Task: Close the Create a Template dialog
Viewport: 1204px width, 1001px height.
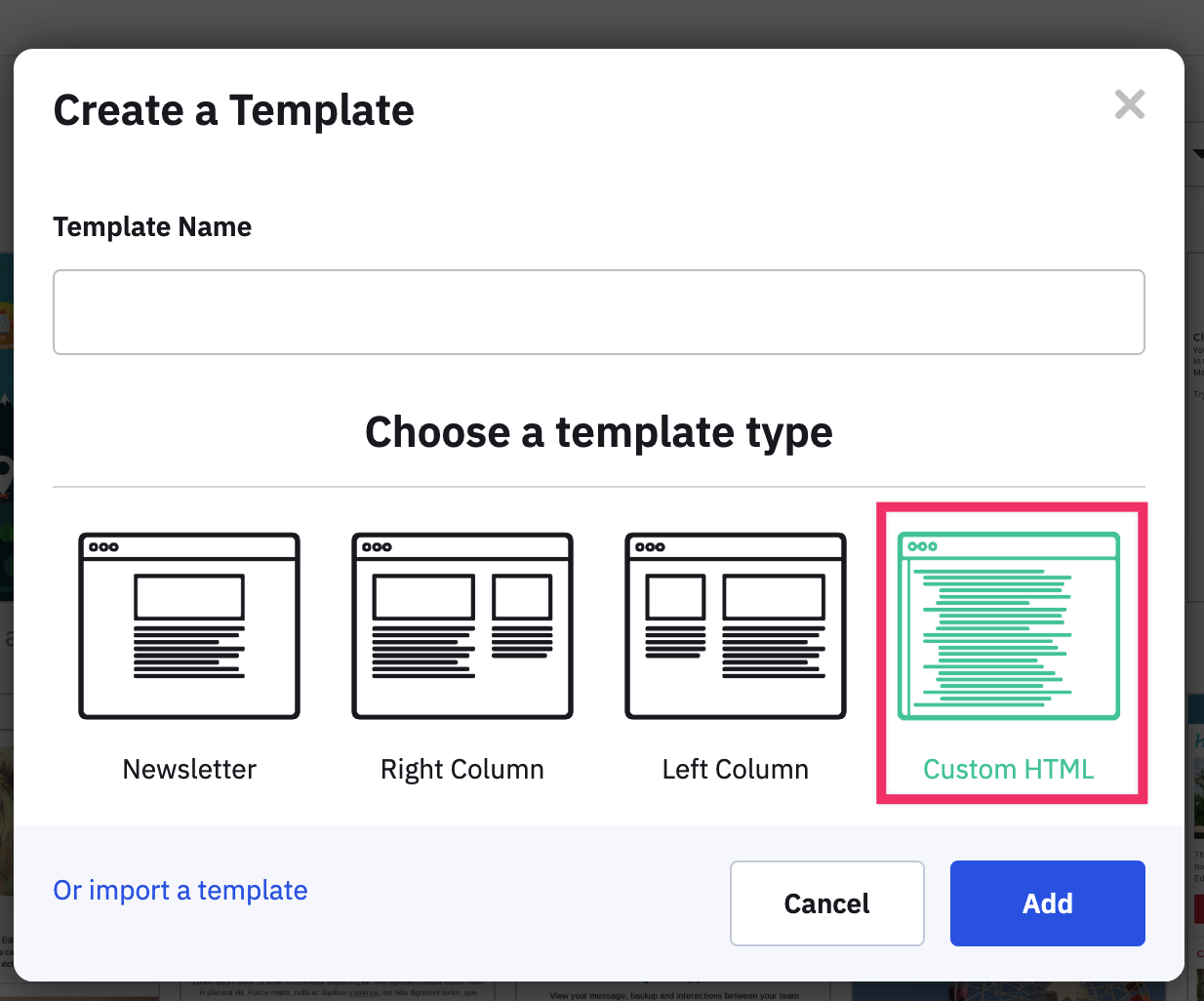Action: (x=1129, y=104)
